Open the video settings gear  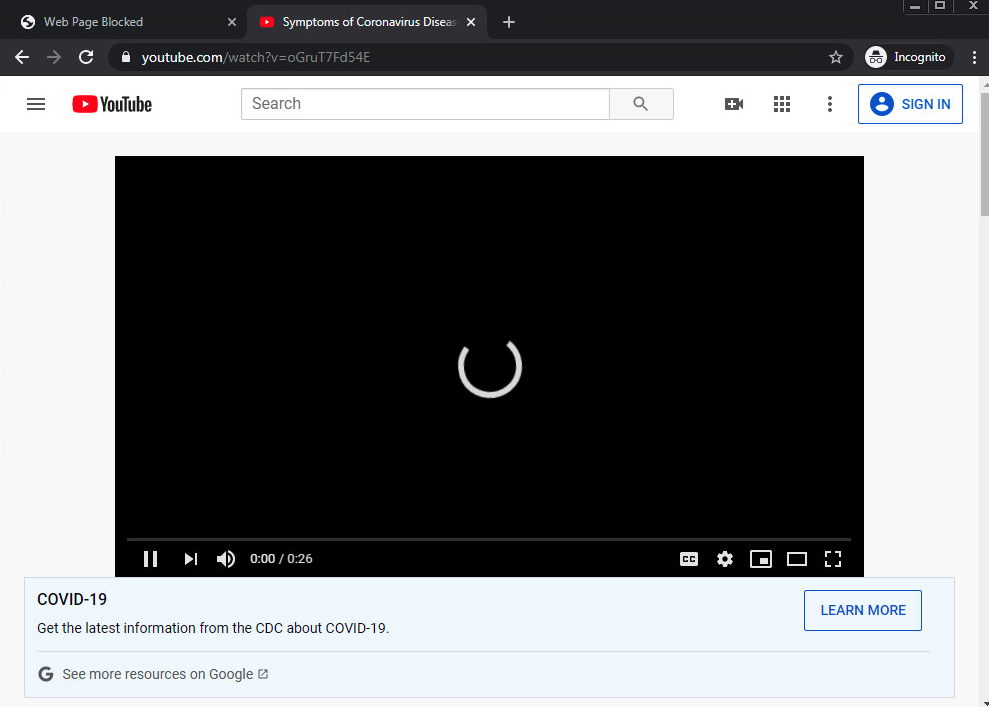(724, 559)
